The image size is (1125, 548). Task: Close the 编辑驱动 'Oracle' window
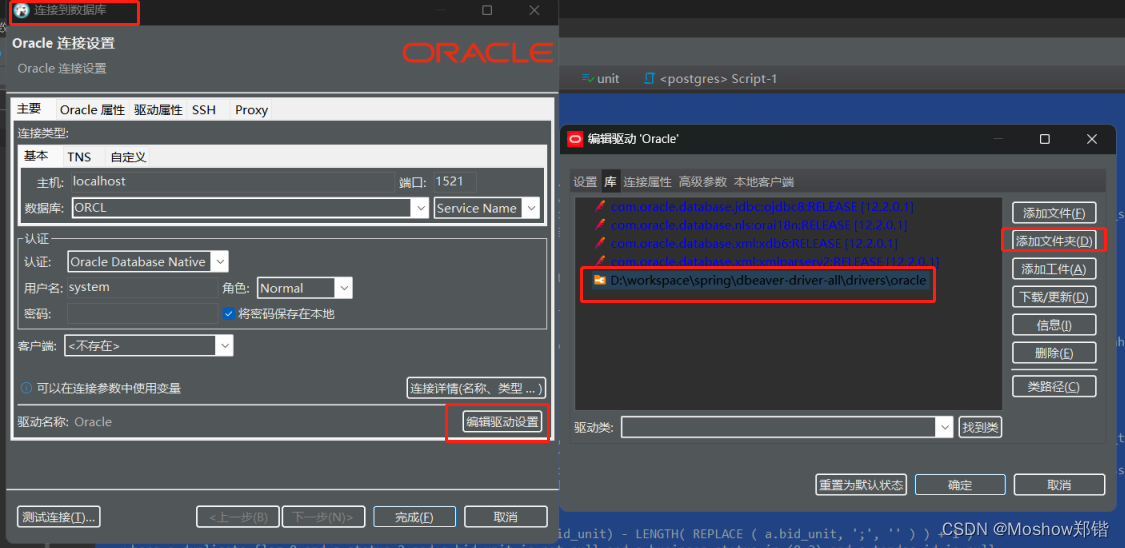tap(1091, 138)
